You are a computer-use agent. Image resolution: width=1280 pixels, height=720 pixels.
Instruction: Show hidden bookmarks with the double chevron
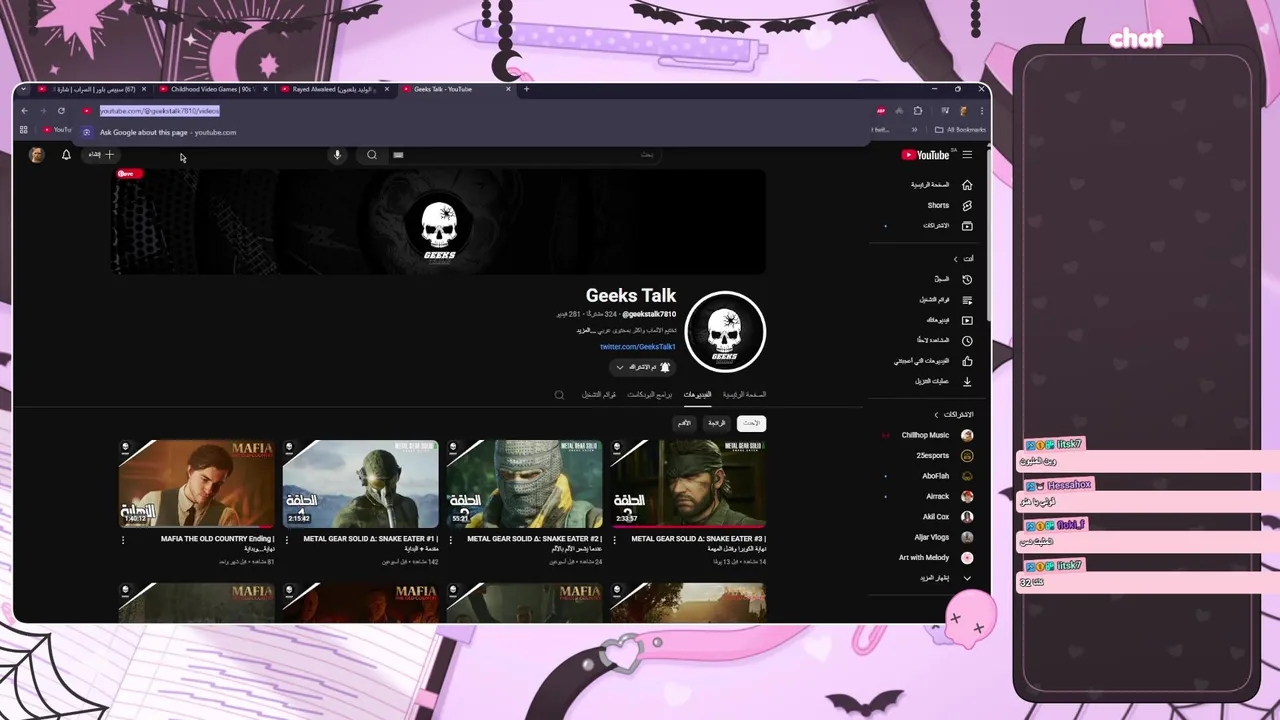(914, 130)
